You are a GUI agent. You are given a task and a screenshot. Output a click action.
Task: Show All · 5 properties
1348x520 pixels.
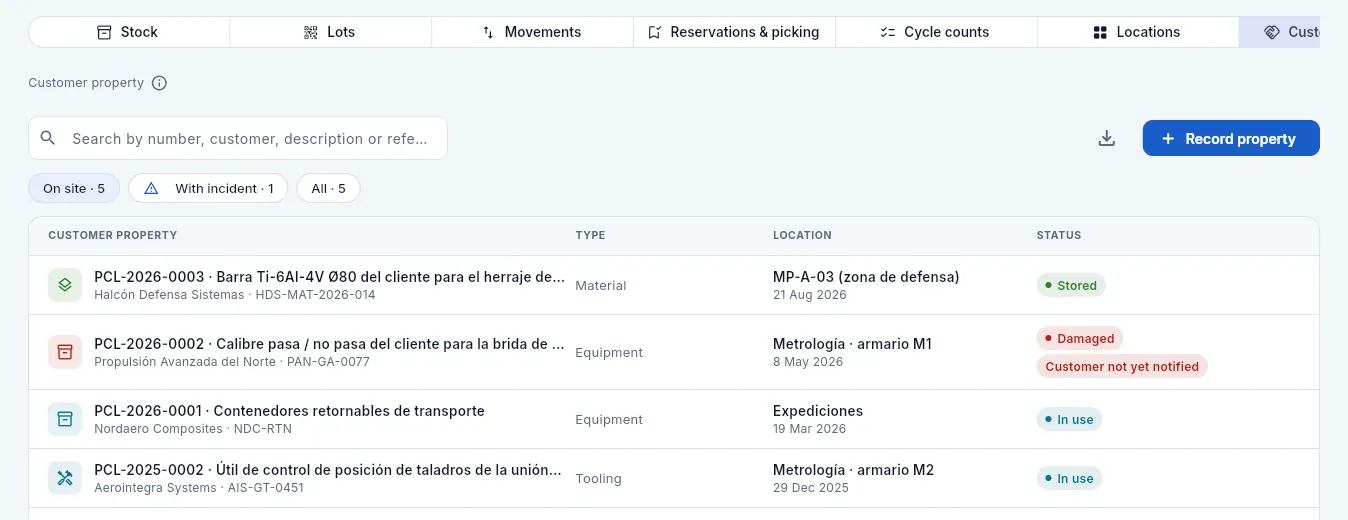pyautogui.click(x=328, y=188)
